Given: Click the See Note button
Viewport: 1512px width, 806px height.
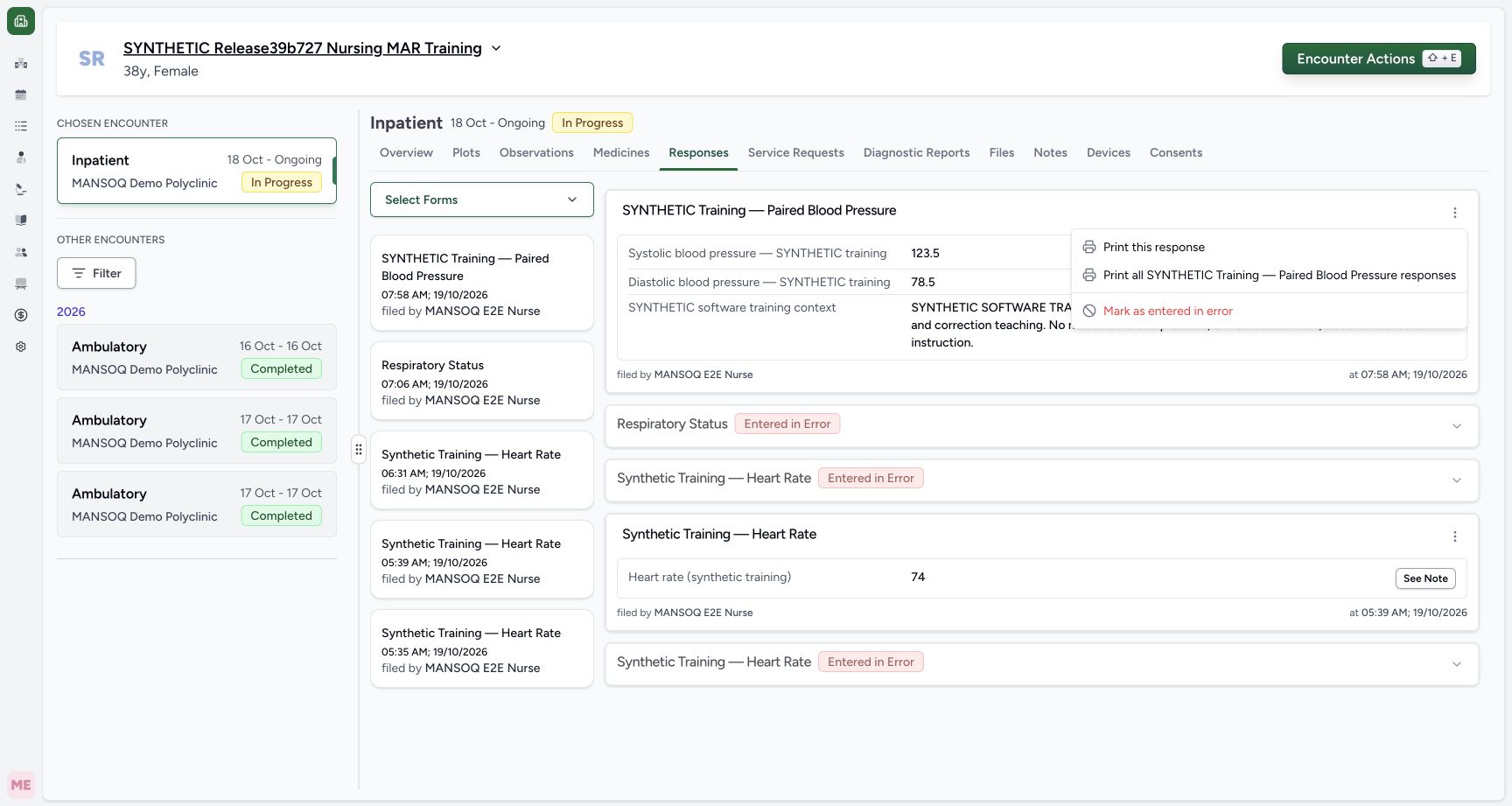Looking at the screenshot, I should coord(1425,578).
